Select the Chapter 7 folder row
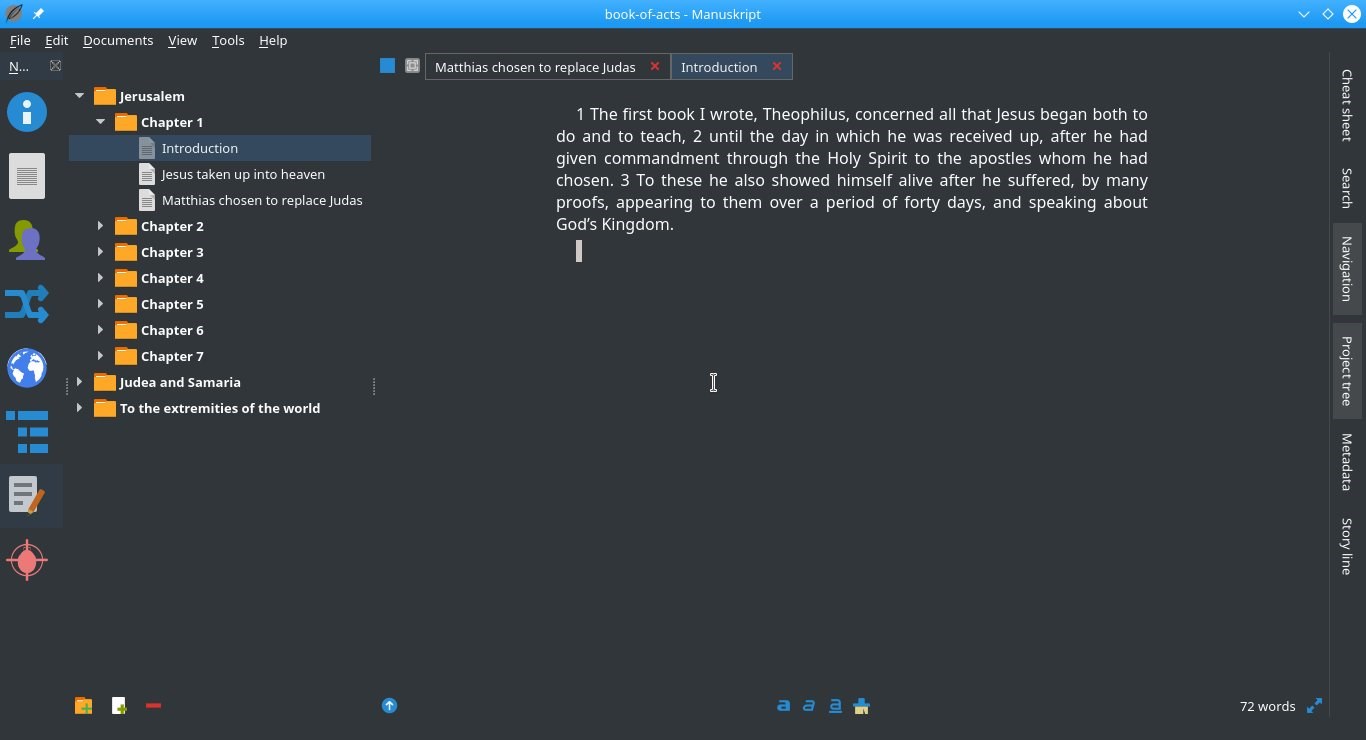 220,356
